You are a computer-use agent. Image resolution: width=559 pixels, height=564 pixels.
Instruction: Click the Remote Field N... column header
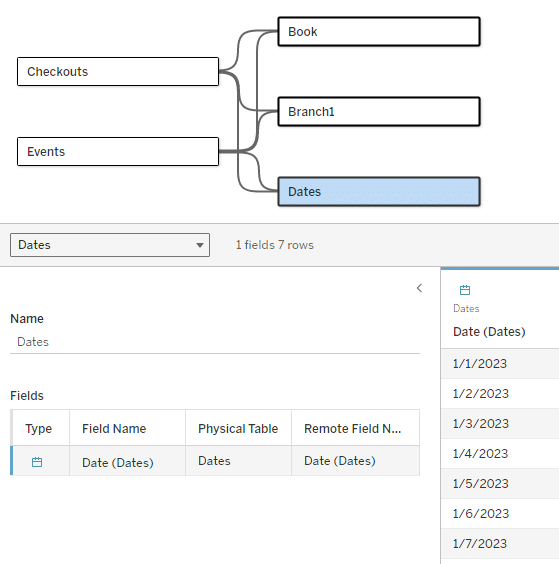tap(353, 428)
